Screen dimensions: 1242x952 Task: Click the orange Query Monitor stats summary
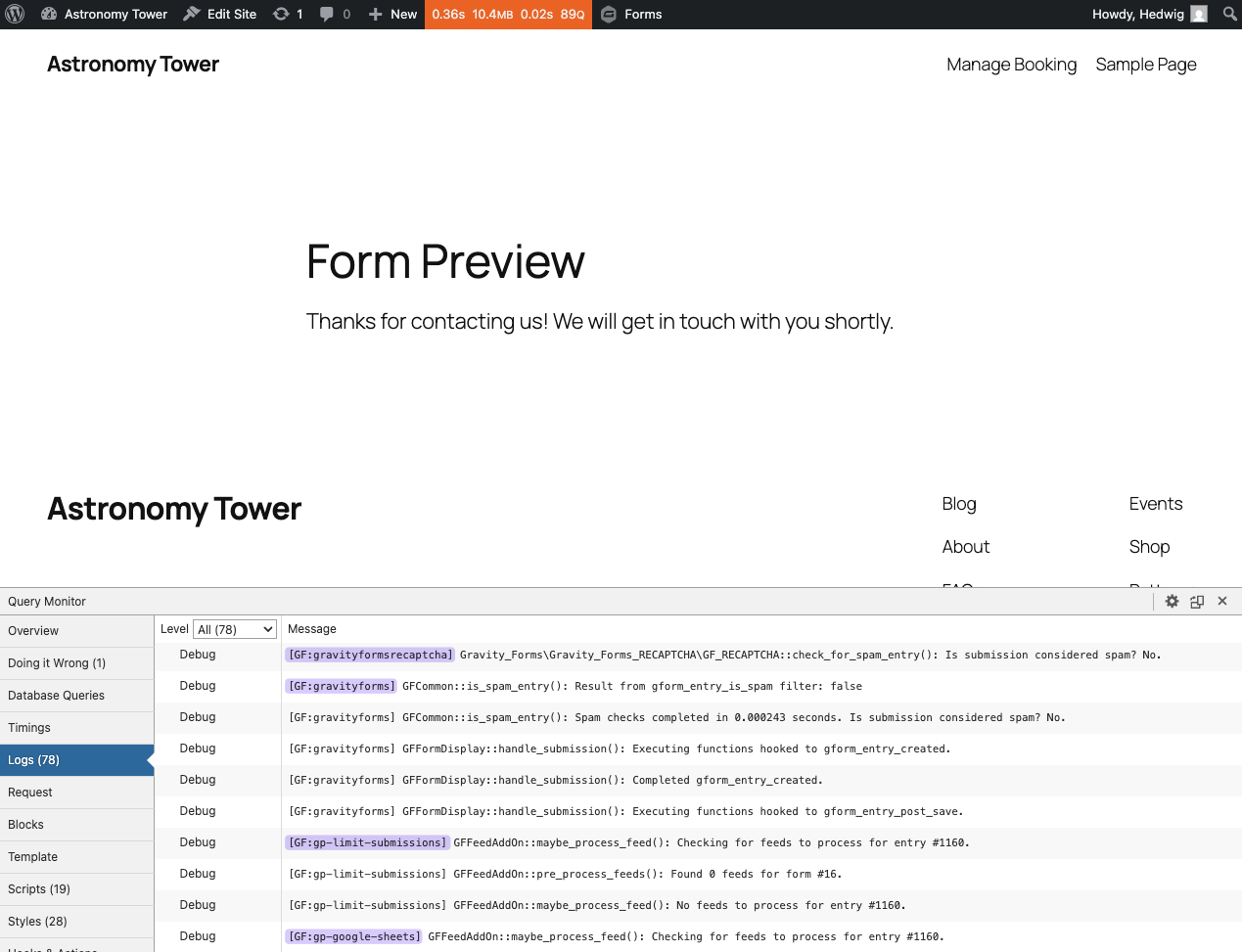pyautogui.click(x=508, y=14)
